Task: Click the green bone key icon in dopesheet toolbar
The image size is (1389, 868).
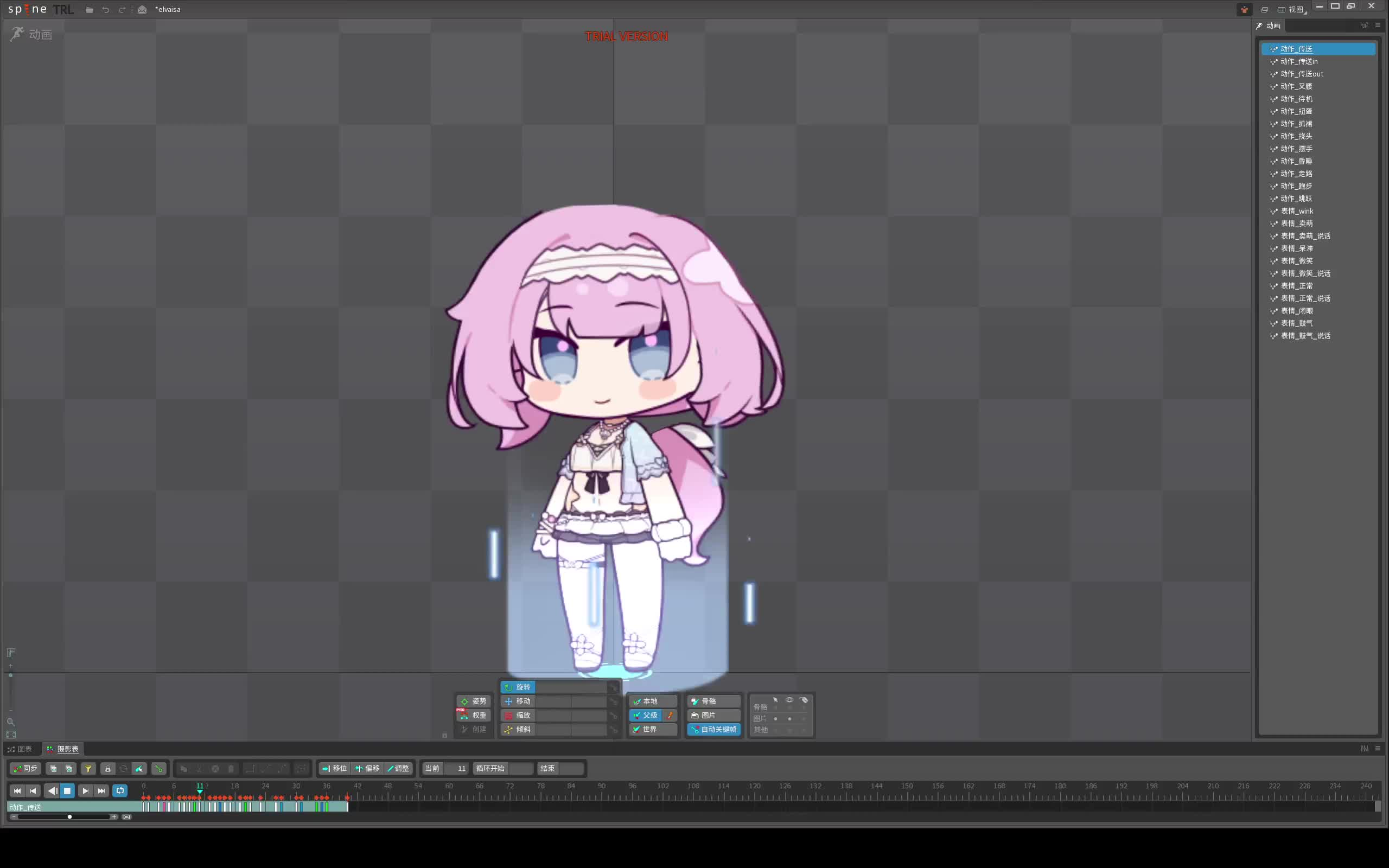Action: pyautogui.click(x=158, y=769)
